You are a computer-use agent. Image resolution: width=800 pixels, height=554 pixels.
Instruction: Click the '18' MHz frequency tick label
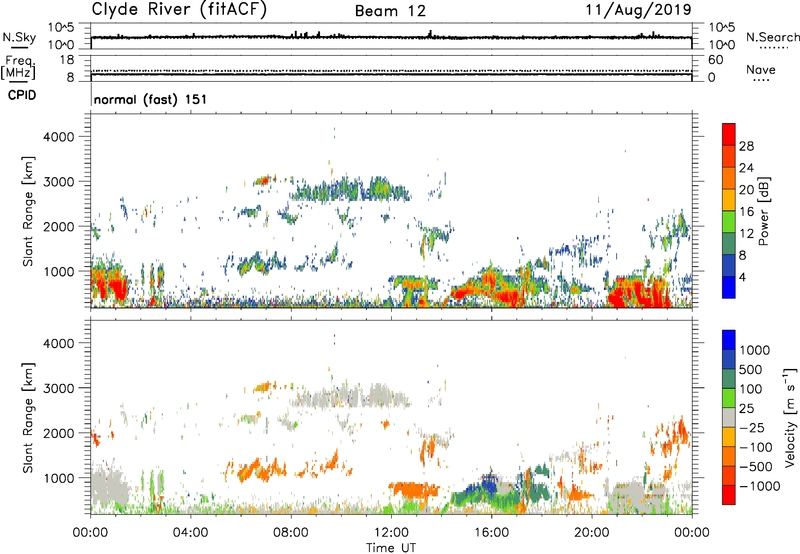[x=67, y=60]
